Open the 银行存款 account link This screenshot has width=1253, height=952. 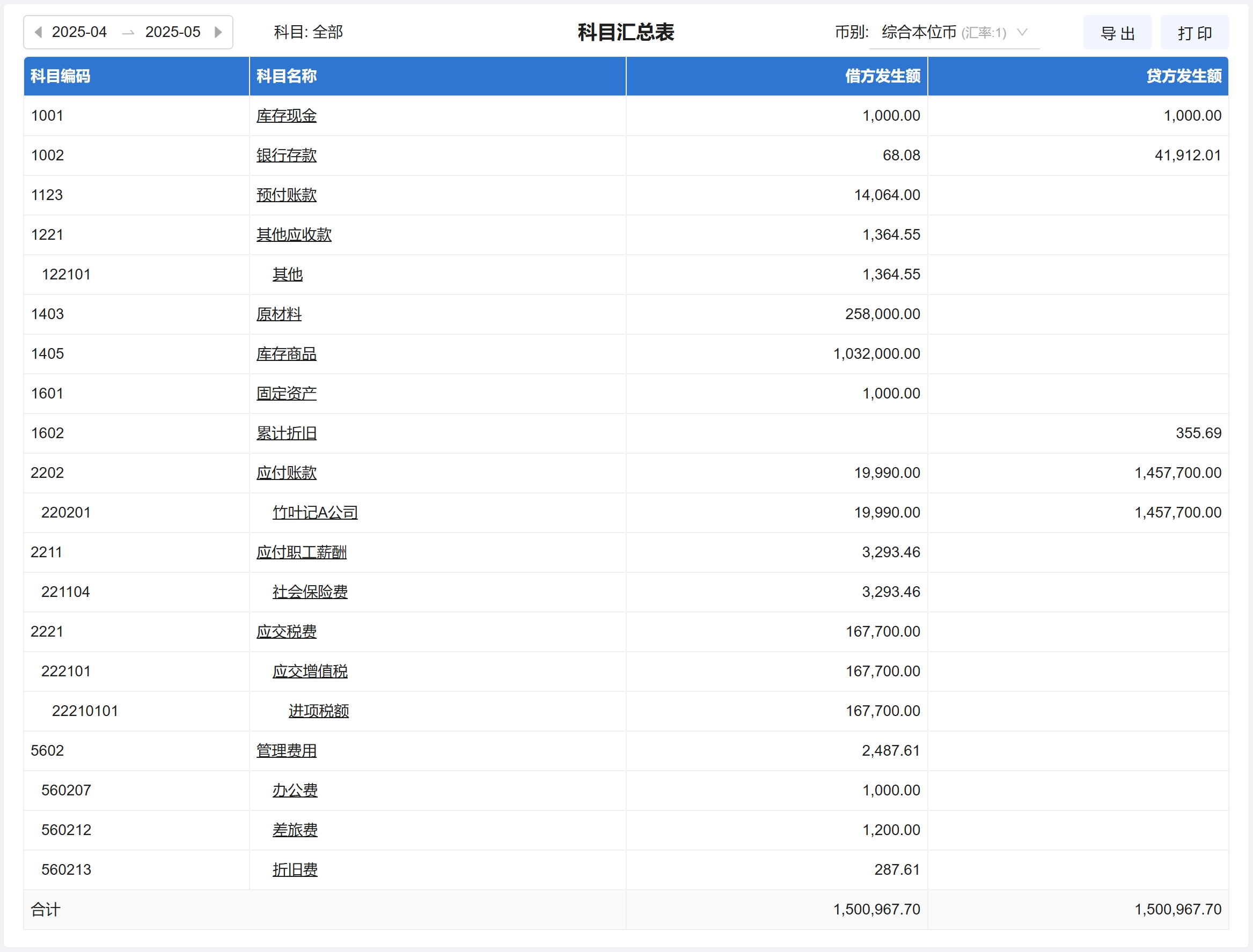click(287, 155)
